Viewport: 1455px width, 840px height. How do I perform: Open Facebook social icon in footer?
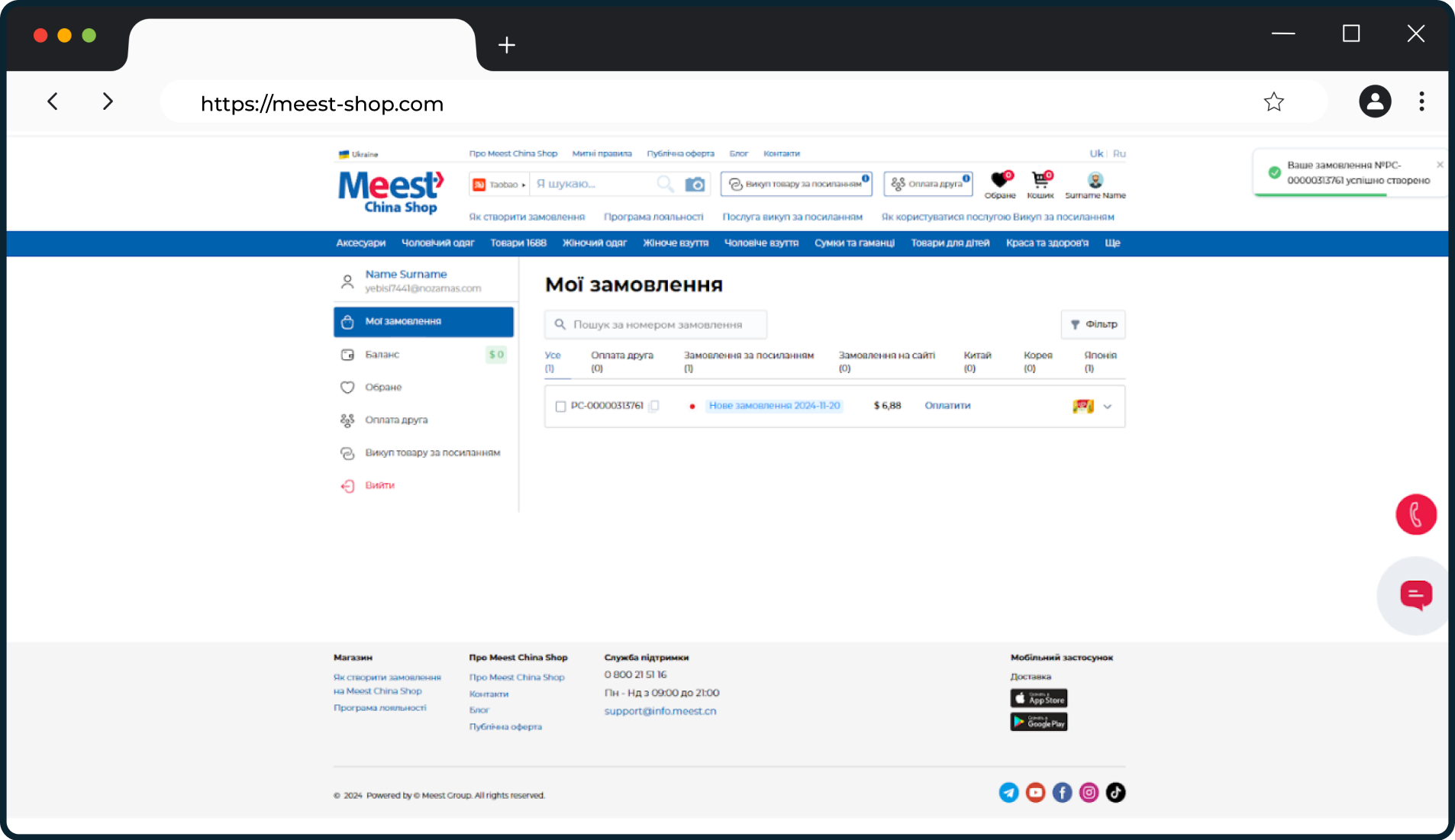click(x=1062, y=793)
